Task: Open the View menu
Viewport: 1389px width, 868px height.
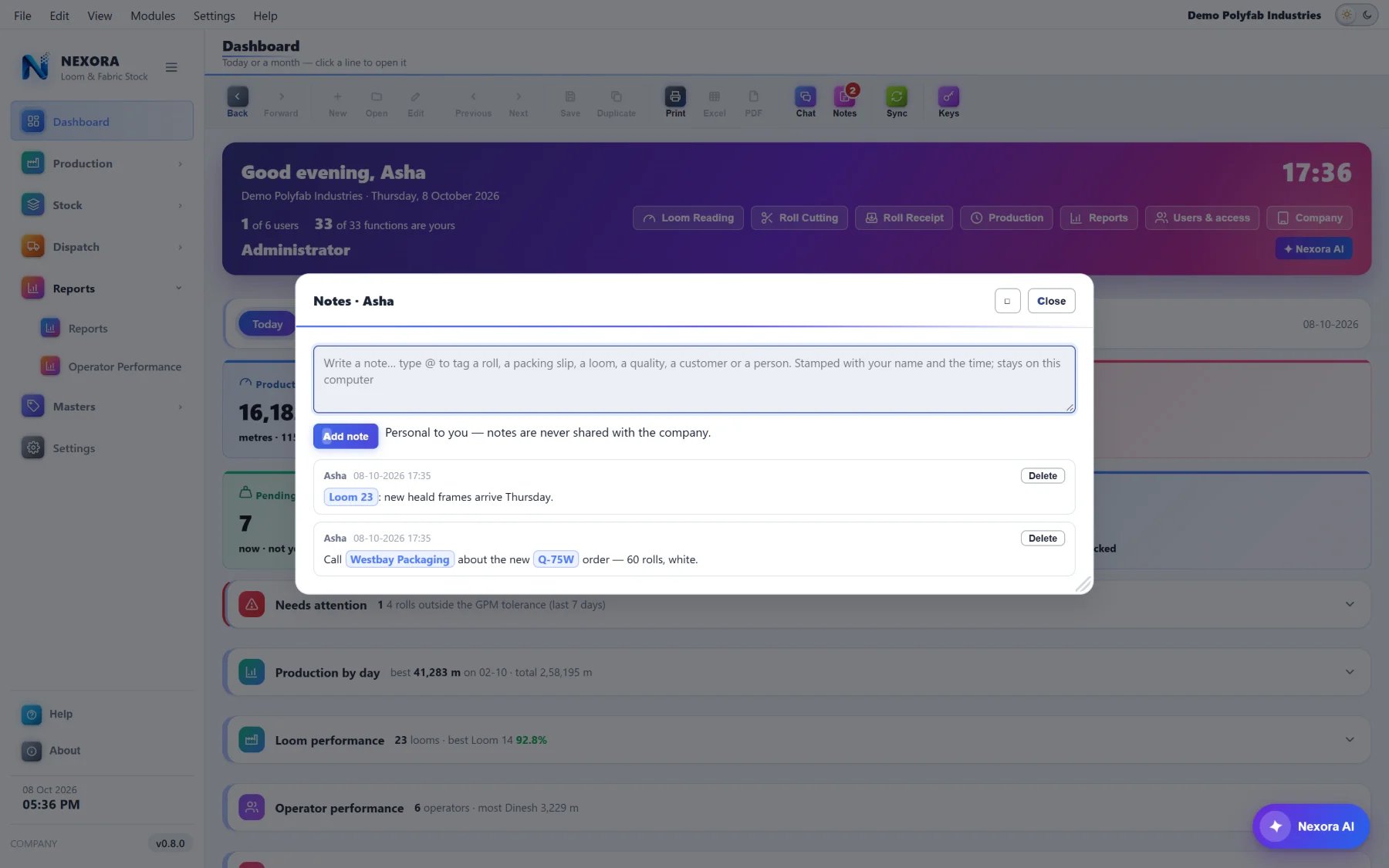Action: coord(100,15)
